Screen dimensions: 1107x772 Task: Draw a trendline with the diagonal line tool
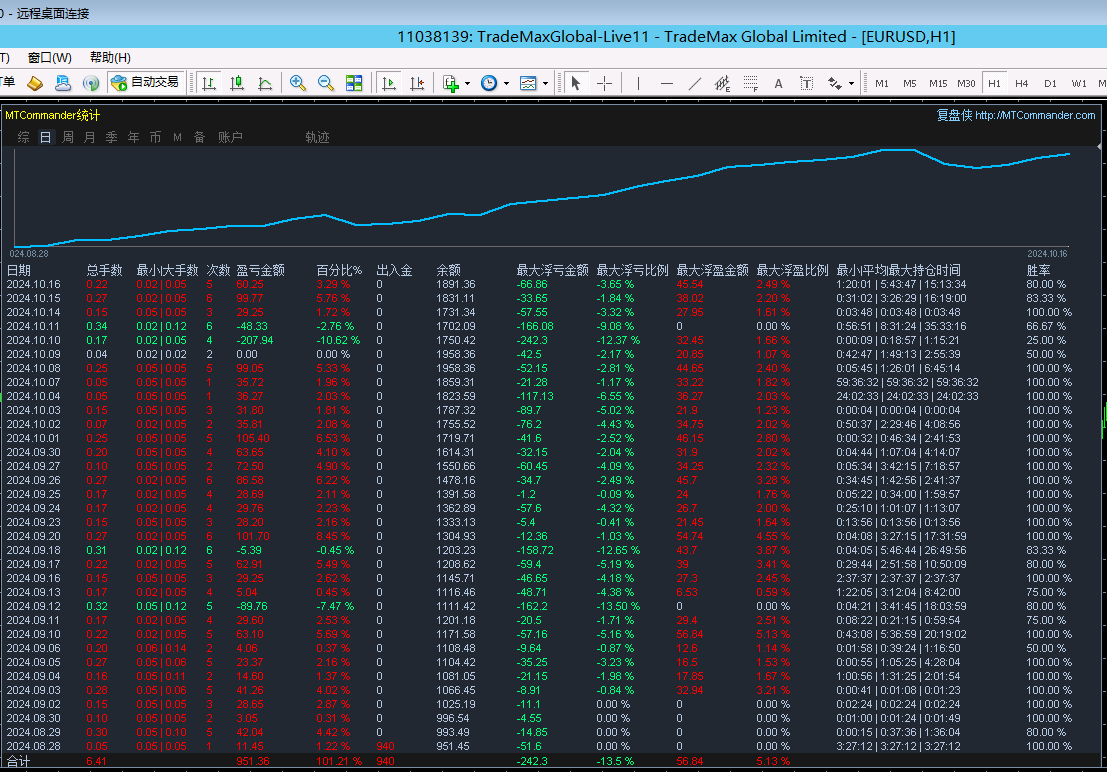tap(695, 83)
